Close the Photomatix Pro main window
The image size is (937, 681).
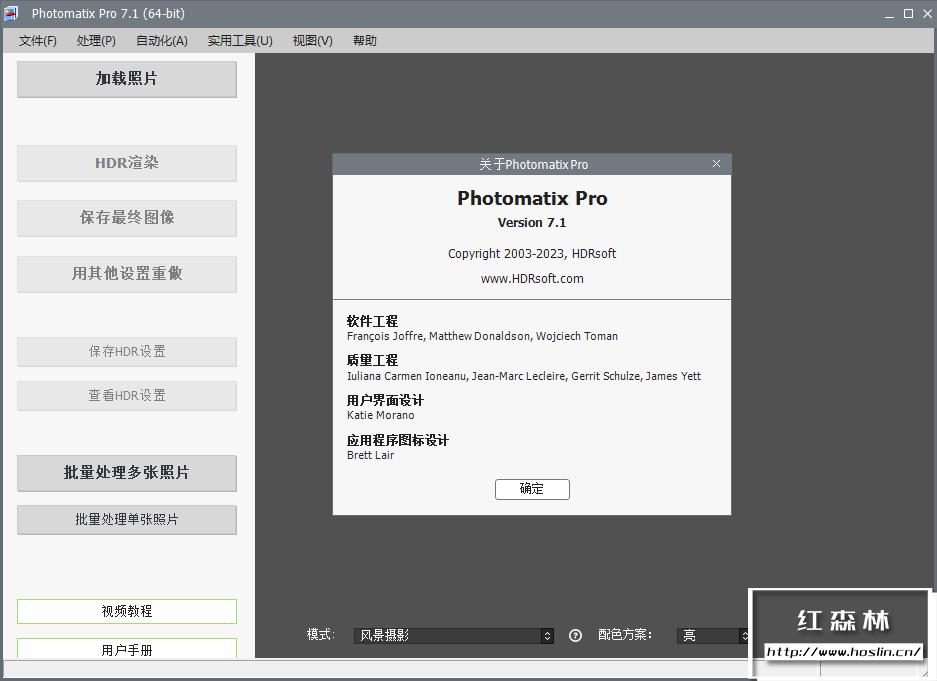[927, 14]
